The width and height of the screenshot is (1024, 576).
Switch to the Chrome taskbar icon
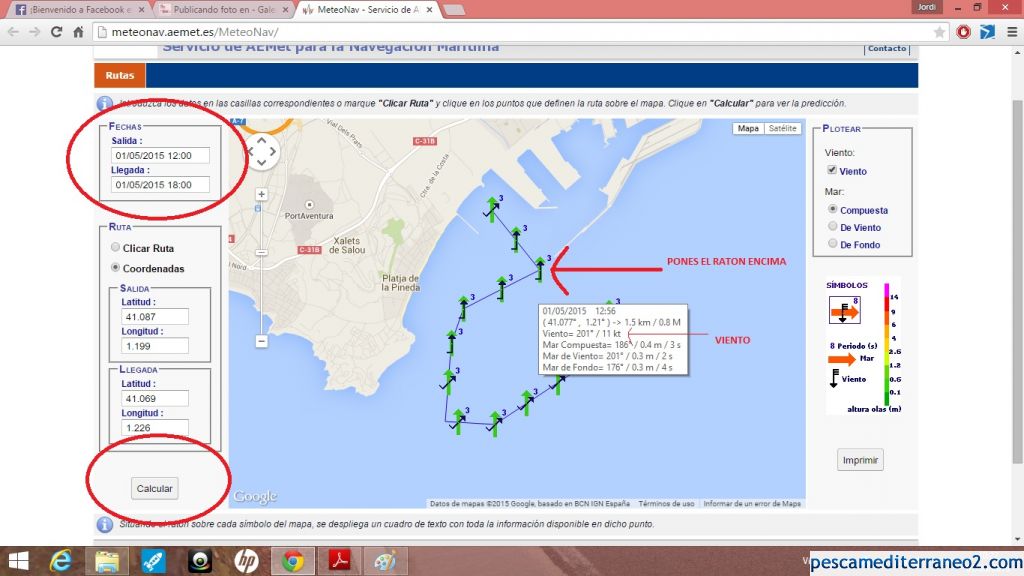293,561
